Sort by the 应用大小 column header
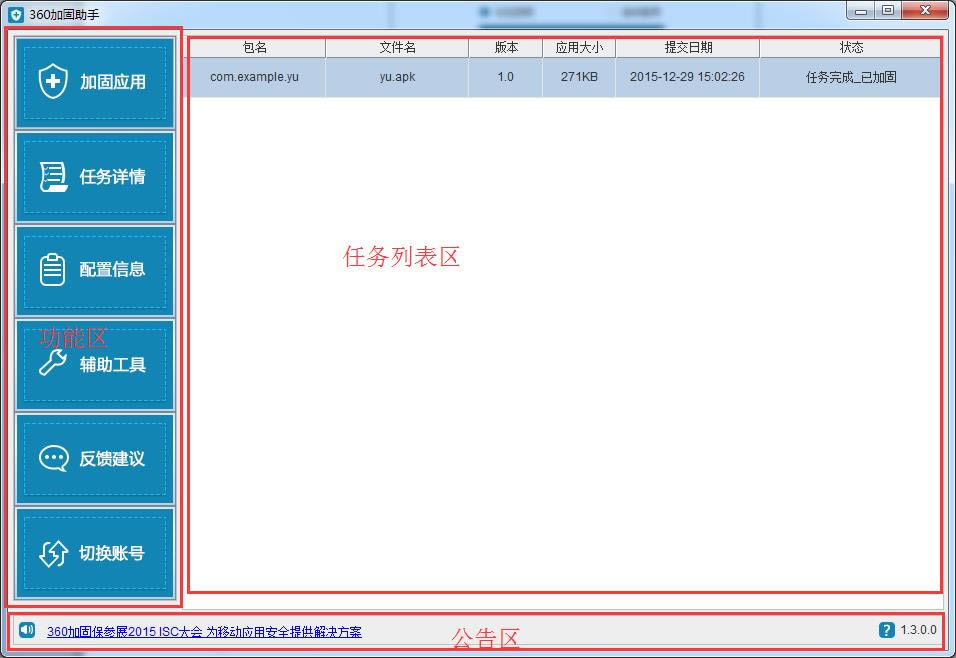Screen dimensions: 956x658 [x=579, y=48]
